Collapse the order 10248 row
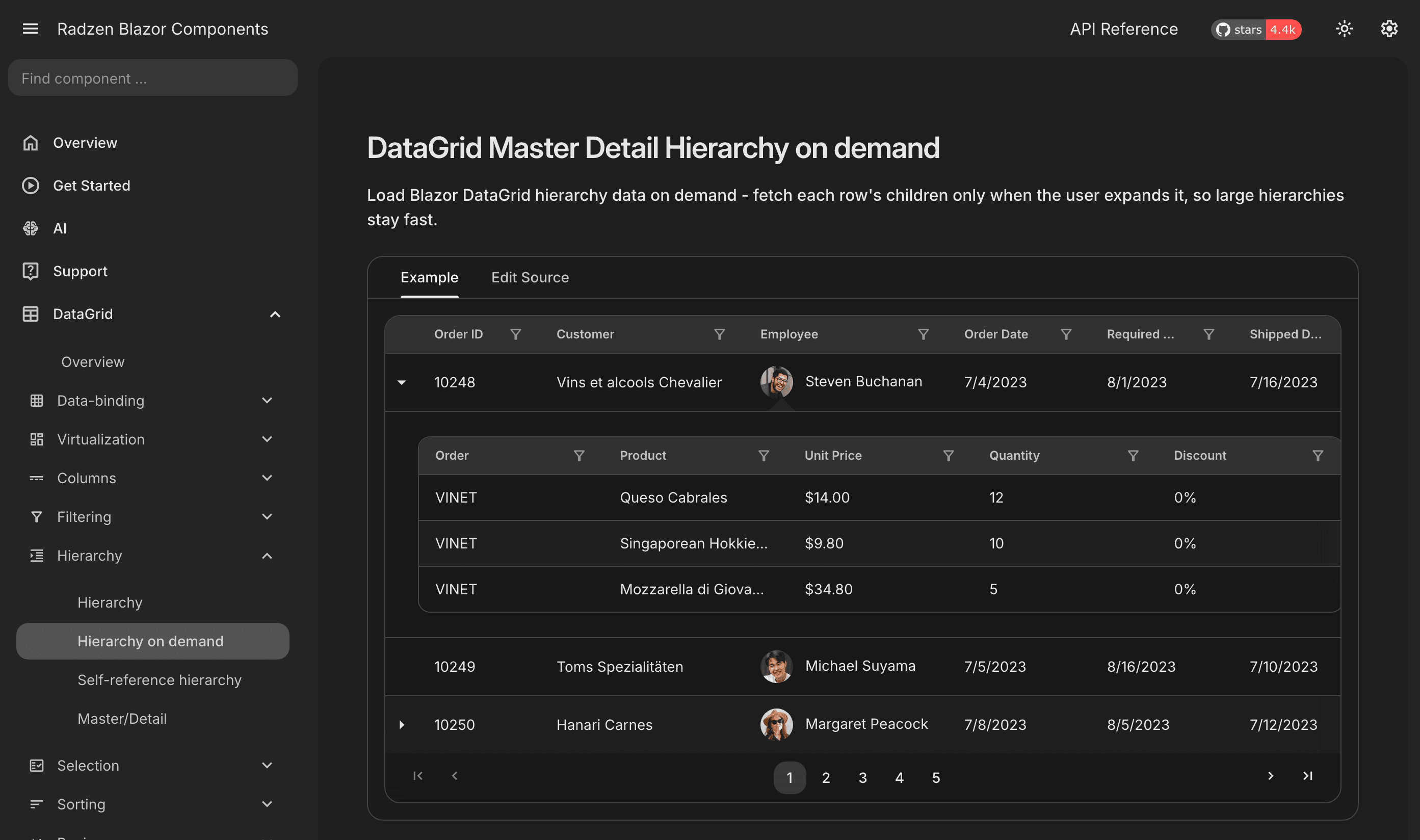1420x840 pixels. 402,383
